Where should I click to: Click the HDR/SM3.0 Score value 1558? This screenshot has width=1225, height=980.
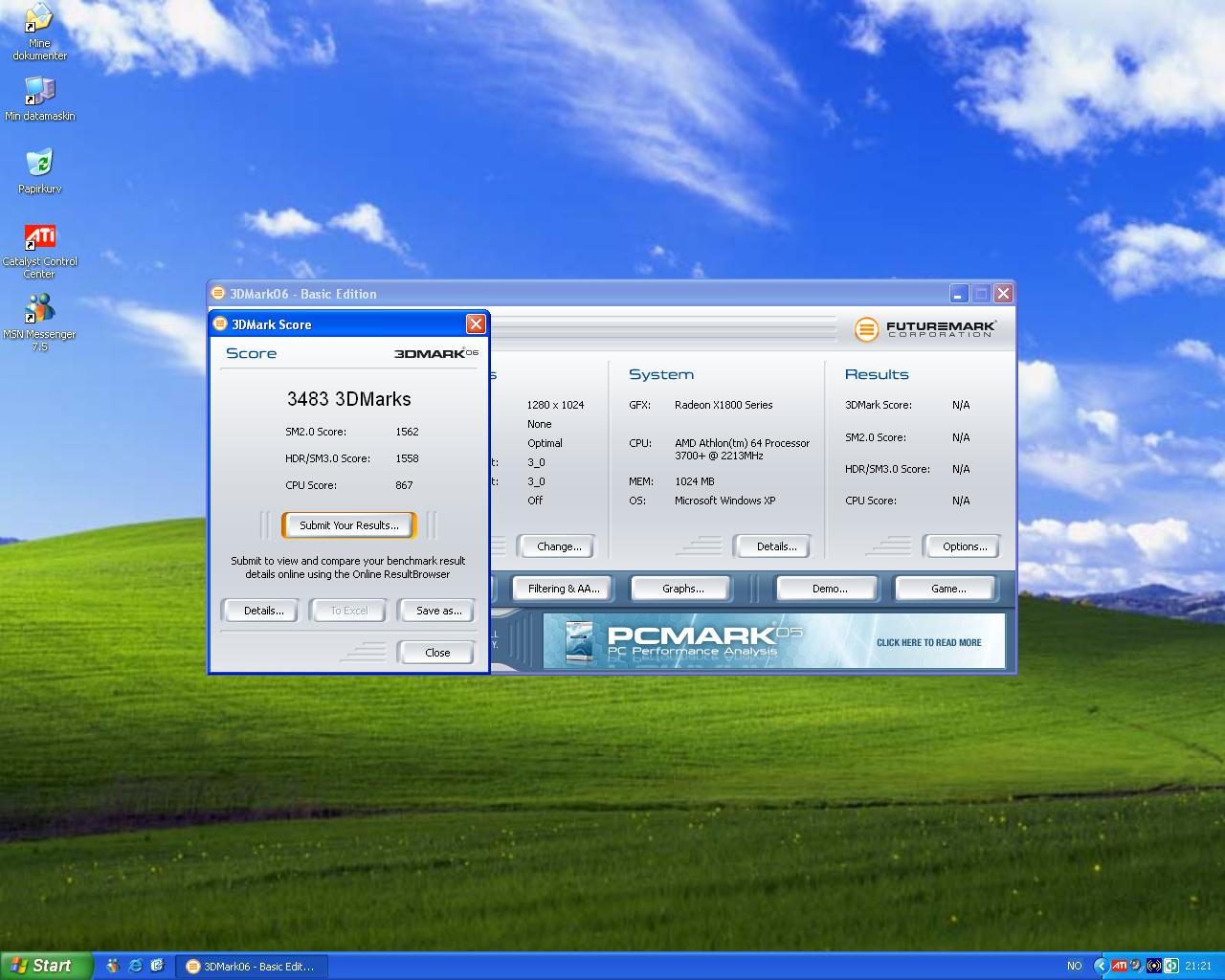[x=407, y=458]
